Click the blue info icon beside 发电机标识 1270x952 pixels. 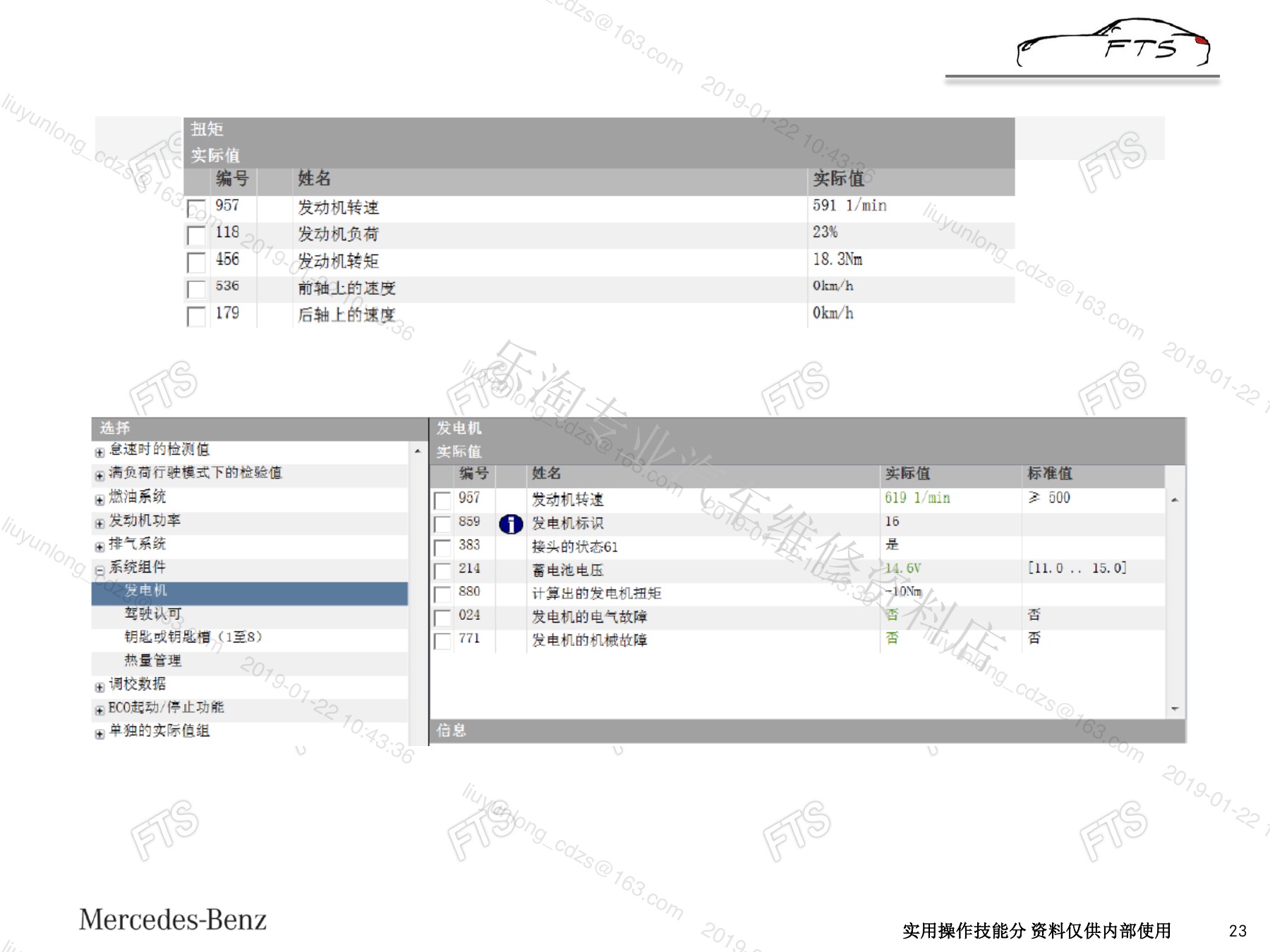[511, 524]
